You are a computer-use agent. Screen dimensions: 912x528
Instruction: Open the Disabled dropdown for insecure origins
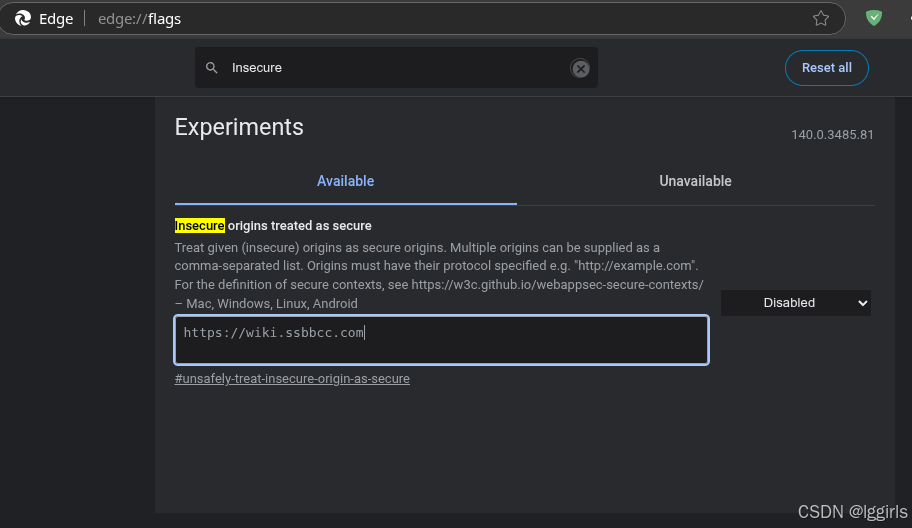[x=796, y=303]
